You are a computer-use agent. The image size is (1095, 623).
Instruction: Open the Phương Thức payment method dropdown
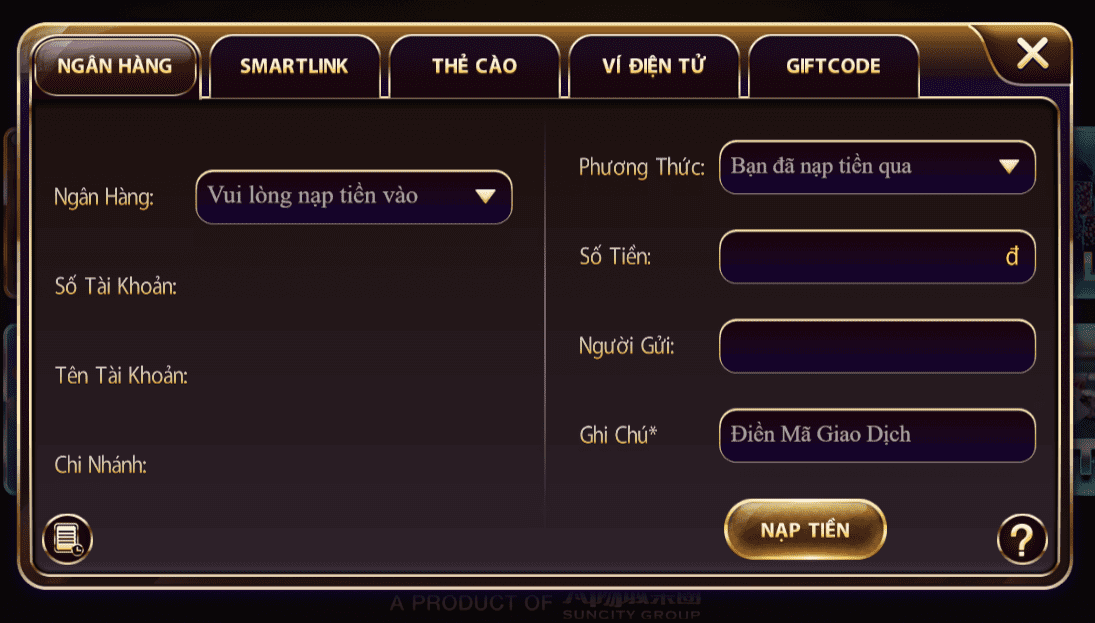pos(877,167)
